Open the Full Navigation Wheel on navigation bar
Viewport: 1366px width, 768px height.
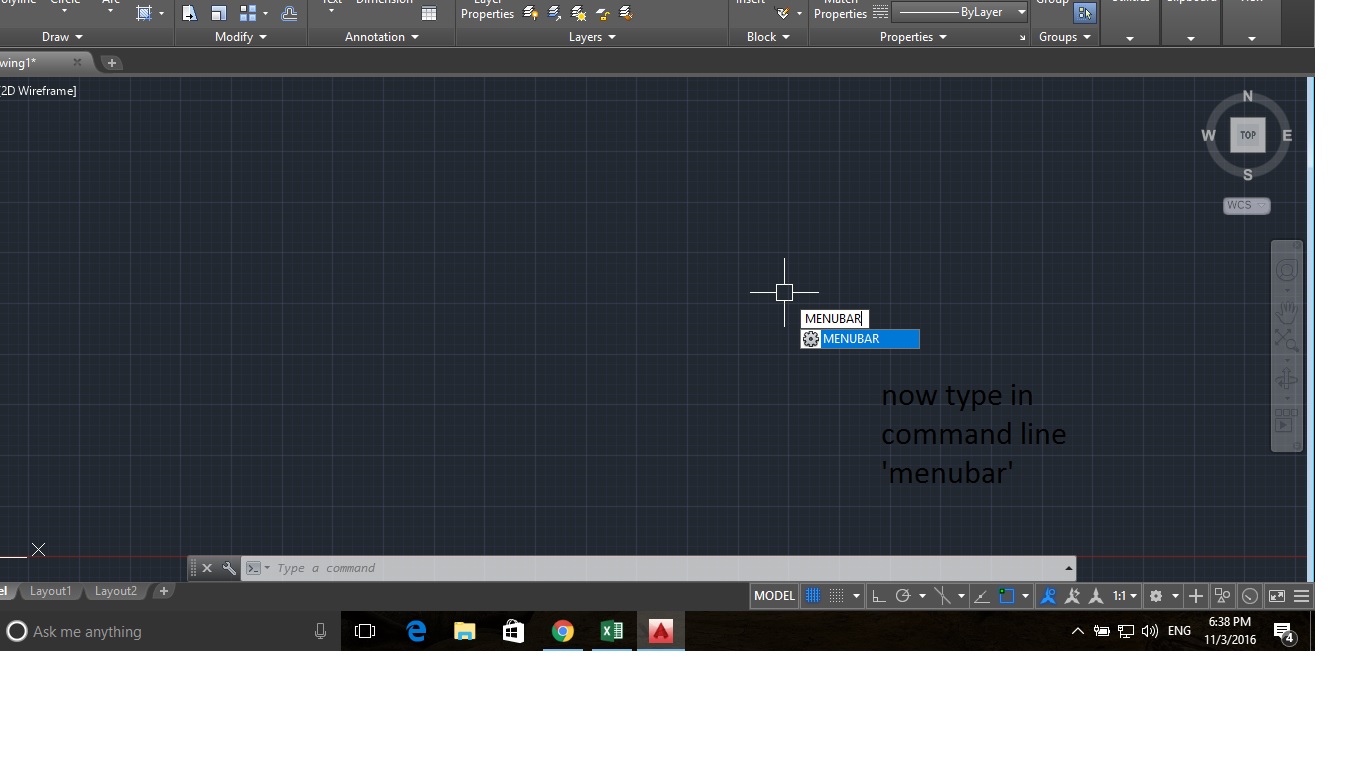(x=1287, y=270)
